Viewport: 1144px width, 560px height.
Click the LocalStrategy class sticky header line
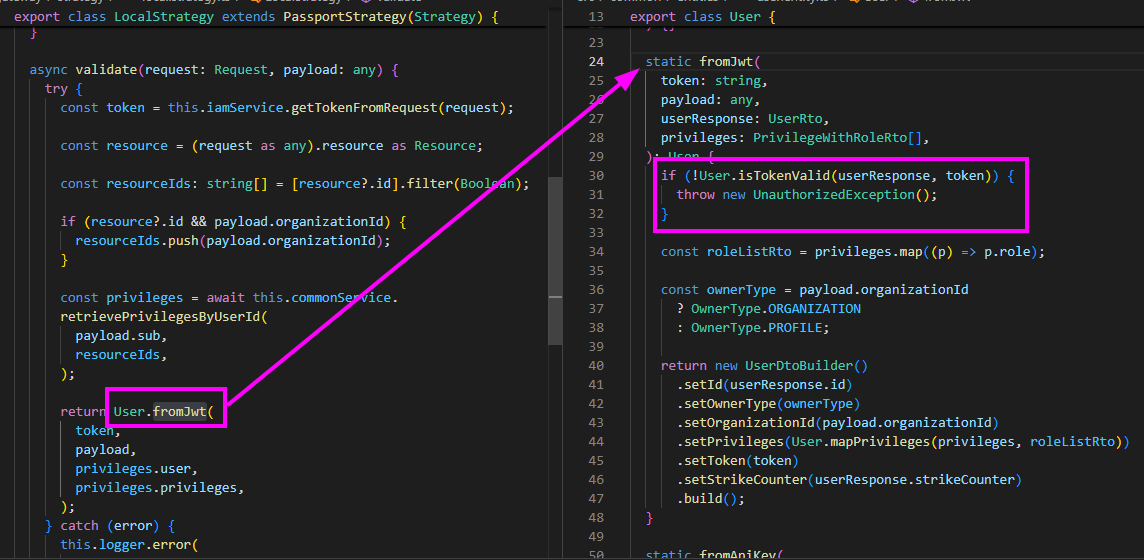tap(256, 15)
